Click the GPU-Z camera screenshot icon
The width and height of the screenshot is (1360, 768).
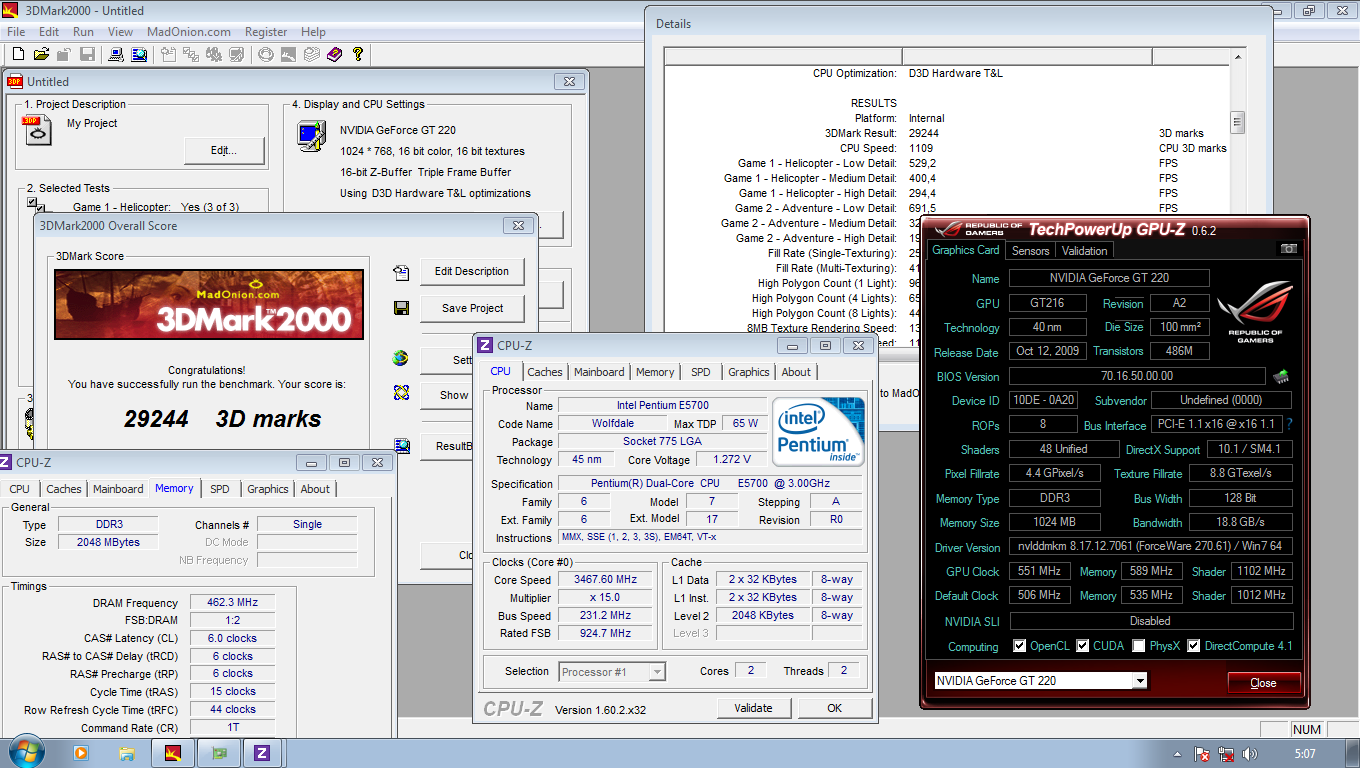pos(1289,249)
